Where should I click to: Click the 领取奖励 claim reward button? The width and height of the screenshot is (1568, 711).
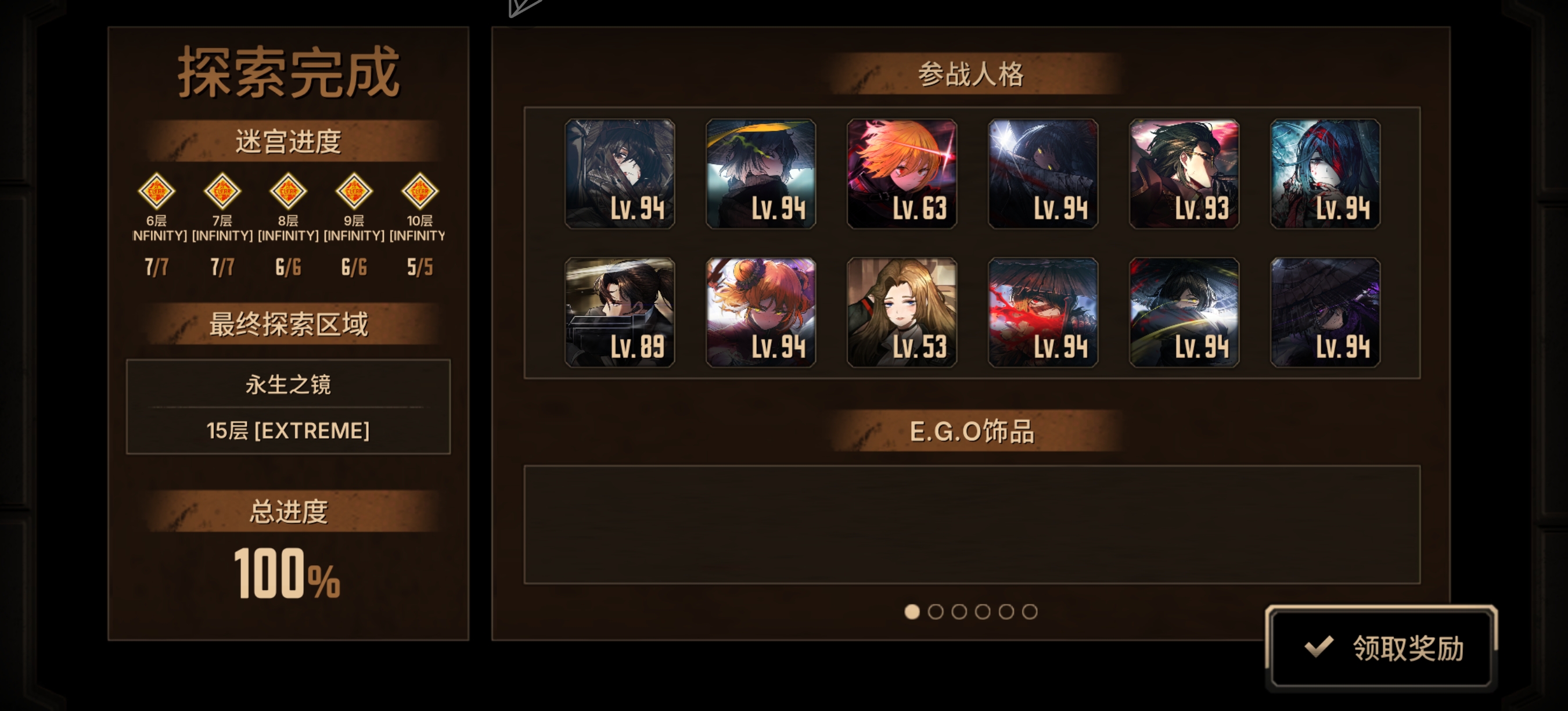(1381, 648)
